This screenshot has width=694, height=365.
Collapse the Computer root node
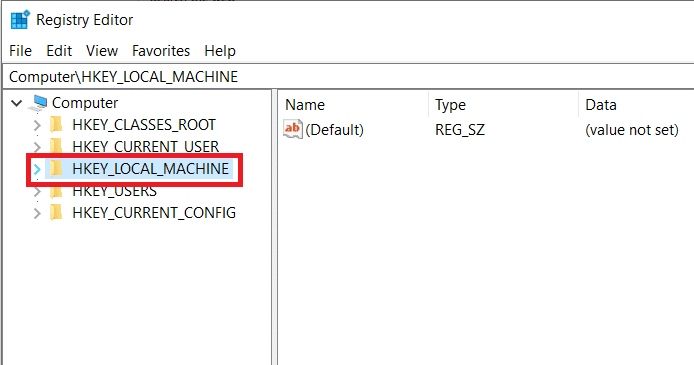tap(16, 103)
